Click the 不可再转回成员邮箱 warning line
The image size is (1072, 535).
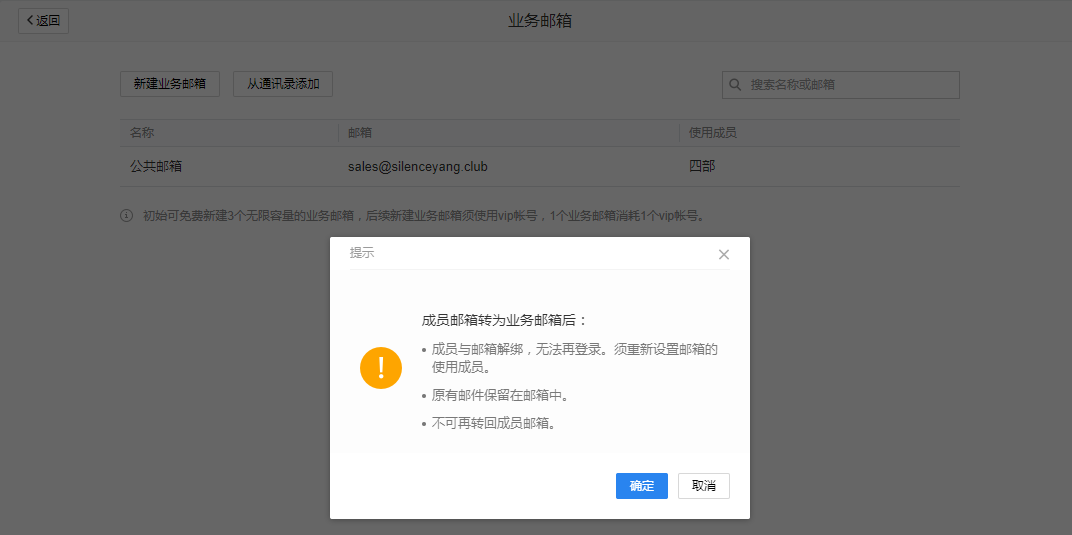click(x=493, y=423)
